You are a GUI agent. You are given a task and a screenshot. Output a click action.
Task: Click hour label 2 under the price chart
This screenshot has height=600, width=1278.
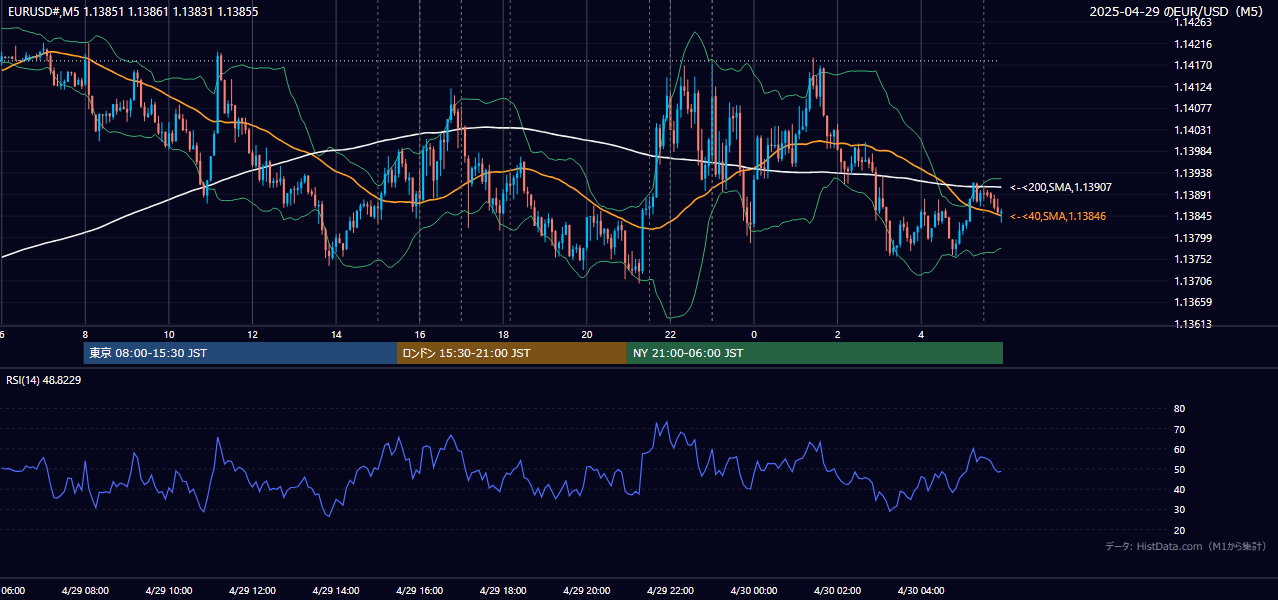point(838,334)
